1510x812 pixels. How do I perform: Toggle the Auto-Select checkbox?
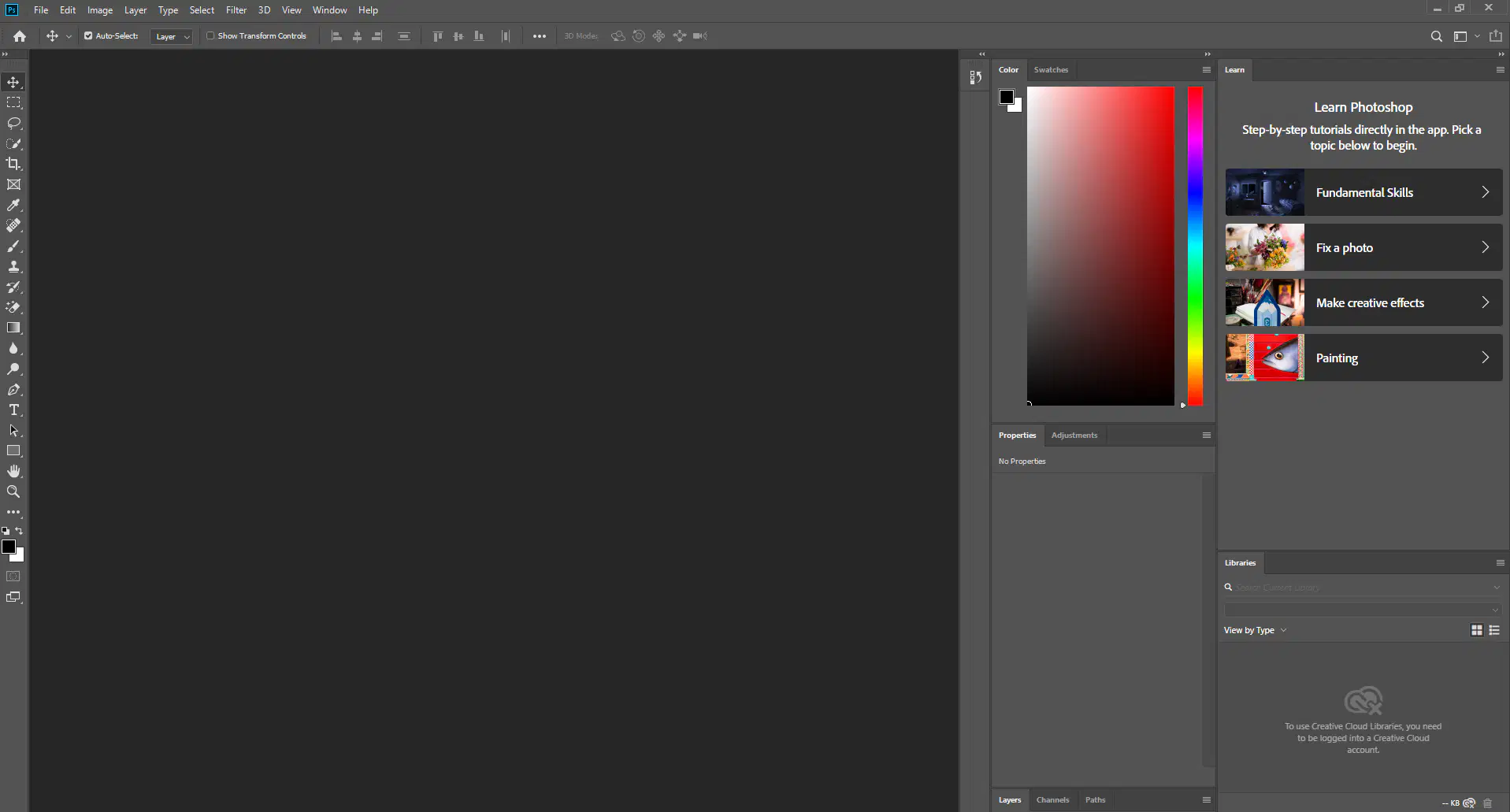point(88,35)
